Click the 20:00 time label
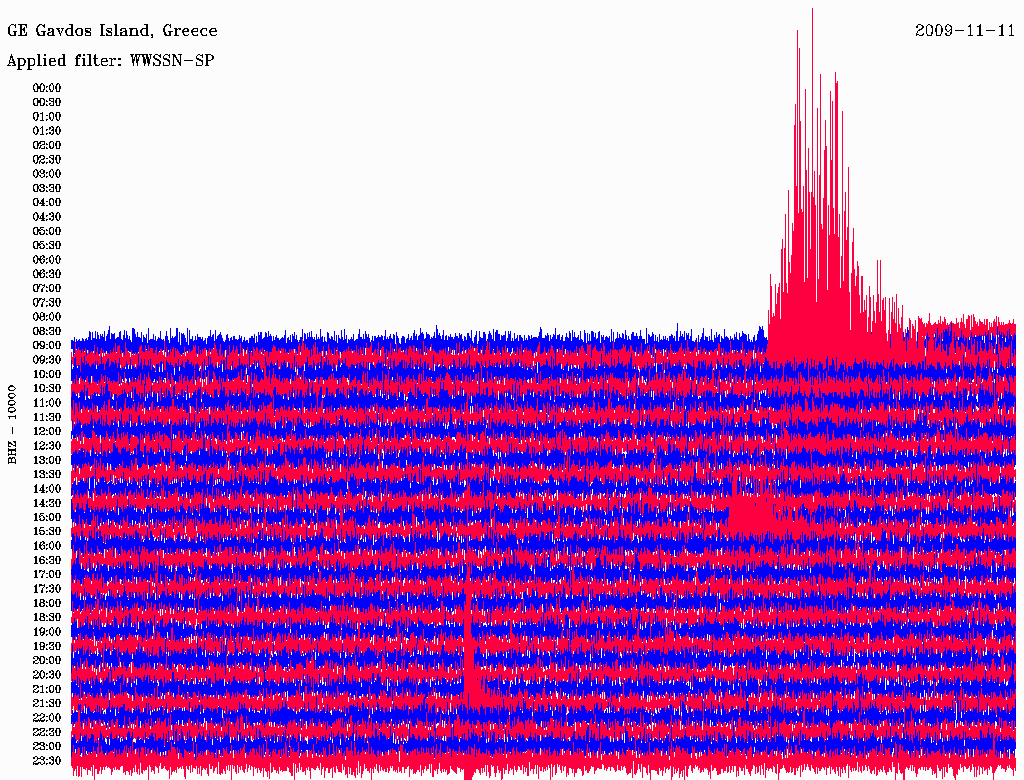This screenshot has width=1024, height=780. pos(47,660)
